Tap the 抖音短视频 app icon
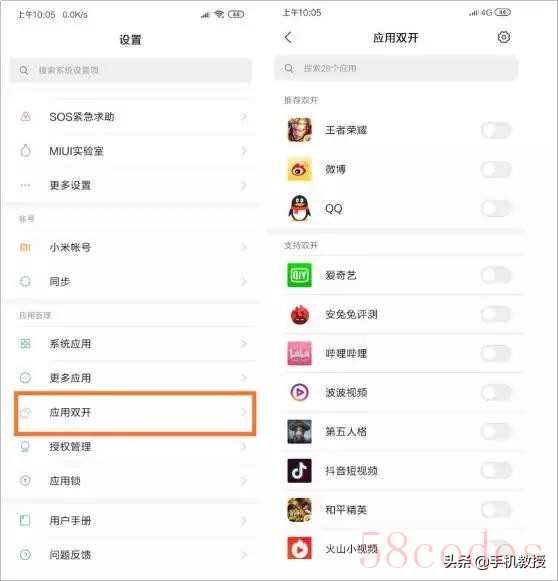The image size is (558, 581). point(299,471)
